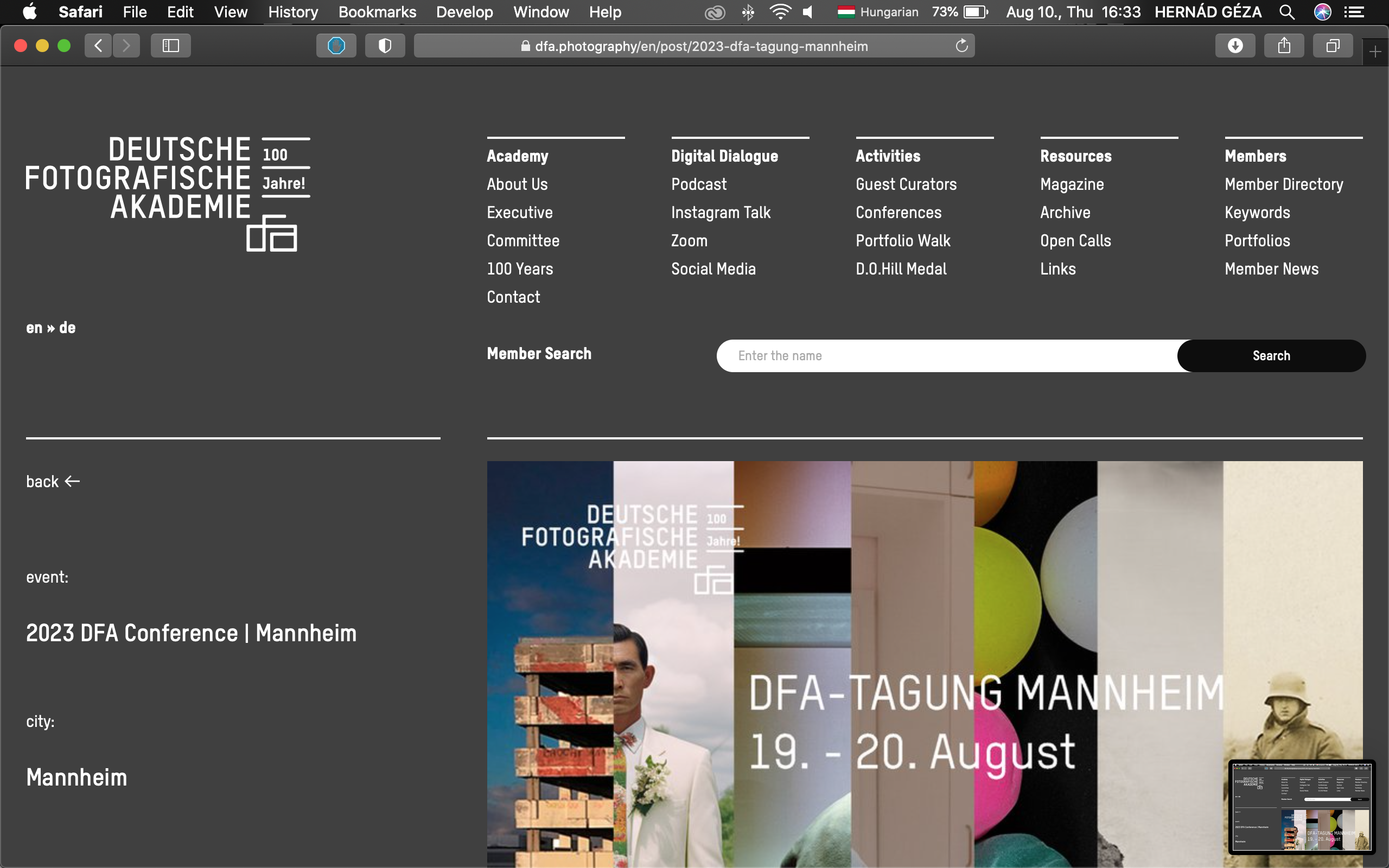Image resolution: width=1389 pixels, height=868 pixels.
Task: Click the DFA-Tagung Mannheim banner image
Action: [925, 664]
